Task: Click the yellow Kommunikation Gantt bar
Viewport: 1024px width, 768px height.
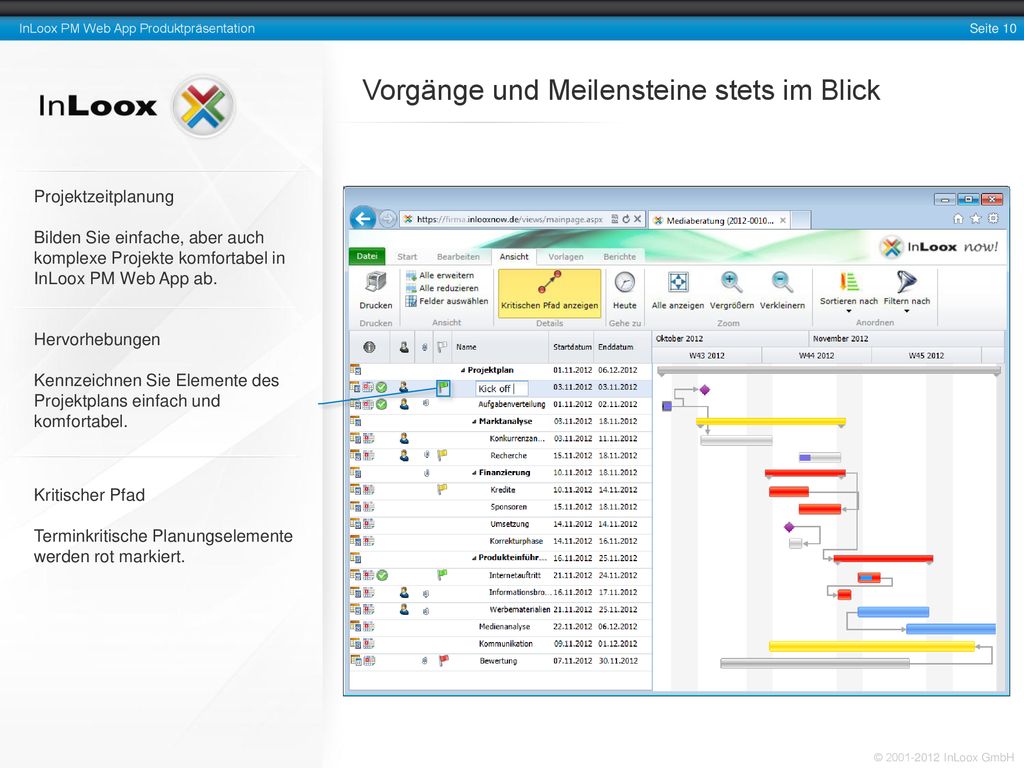Action: tap(872, 647)
